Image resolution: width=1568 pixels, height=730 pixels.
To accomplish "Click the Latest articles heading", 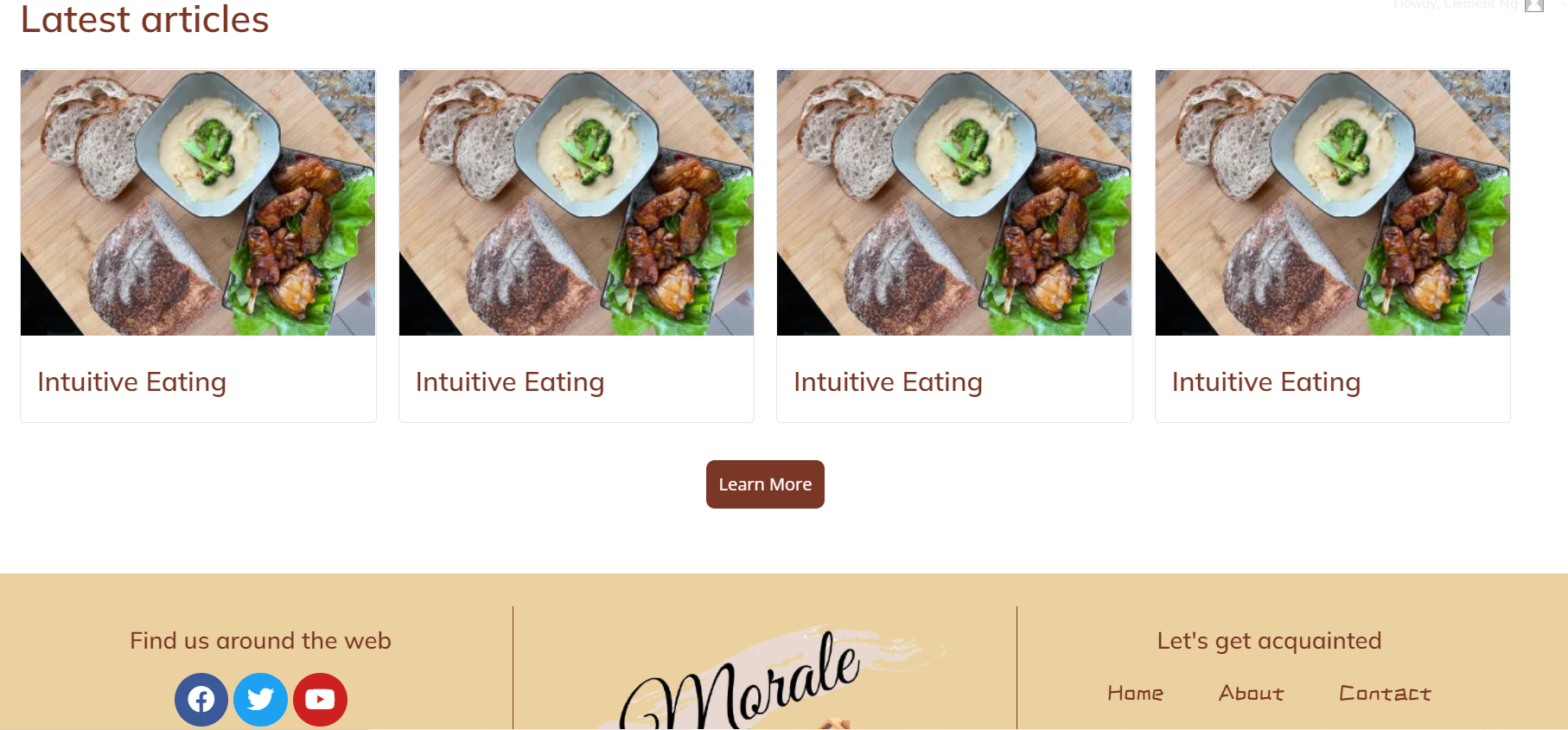I will (144, 19).
